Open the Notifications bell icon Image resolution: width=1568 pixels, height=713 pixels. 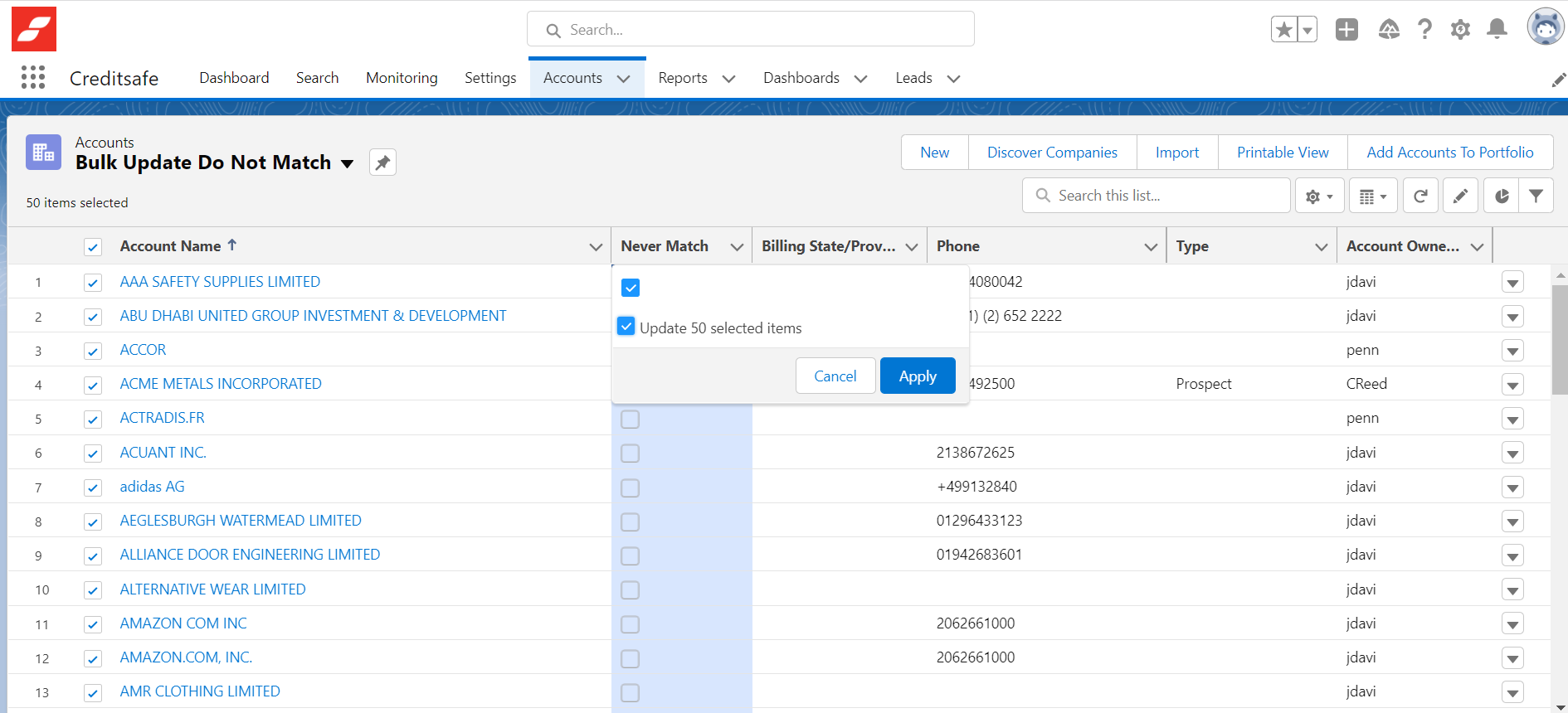(x=1497, y=30)
